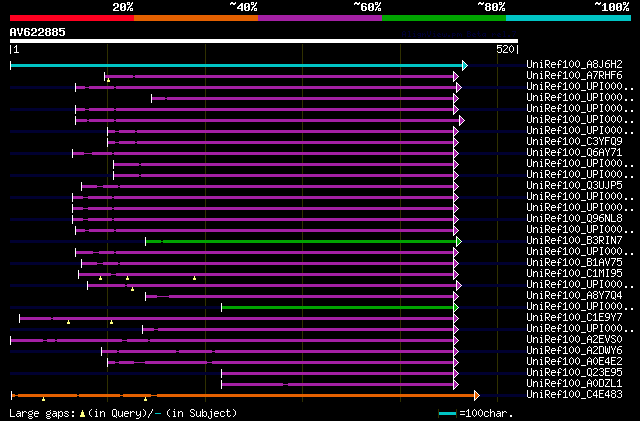Open hit UniRef100_A2EVS0
This screenshot has height=421, width=640.
pos(574,340)
